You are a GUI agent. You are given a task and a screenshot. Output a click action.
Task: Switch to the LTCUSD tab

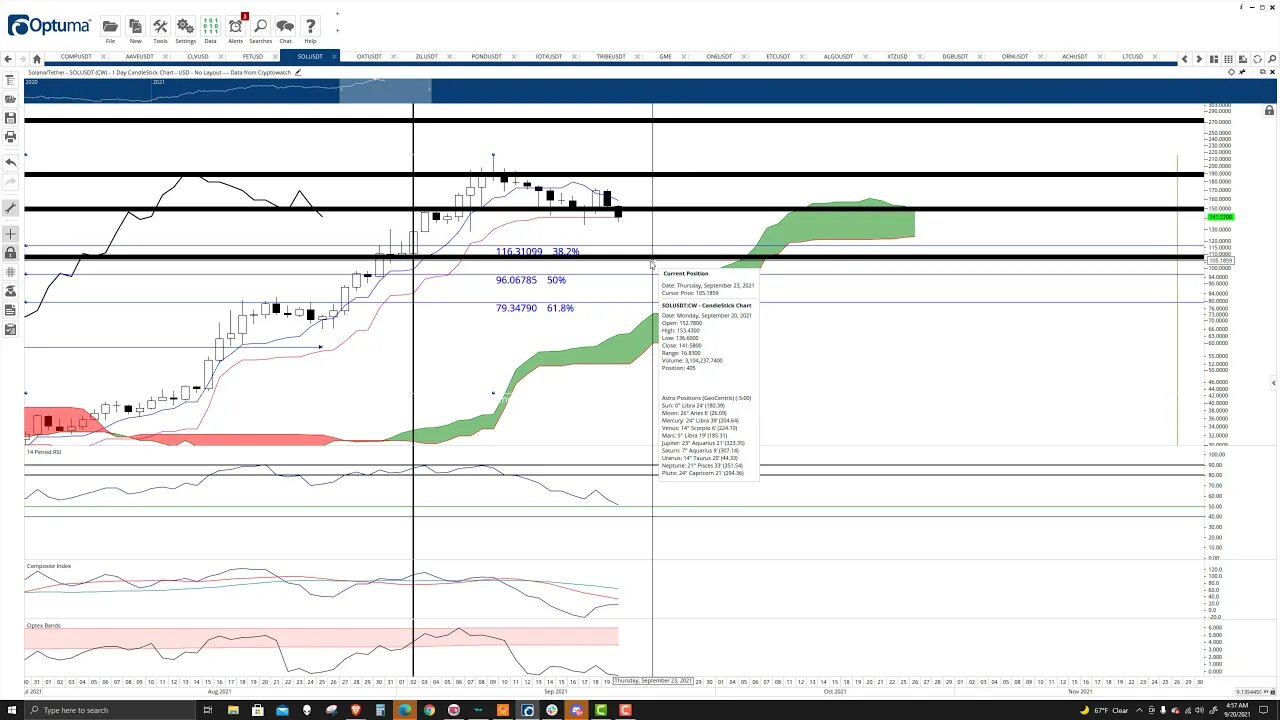(1132, 57)
